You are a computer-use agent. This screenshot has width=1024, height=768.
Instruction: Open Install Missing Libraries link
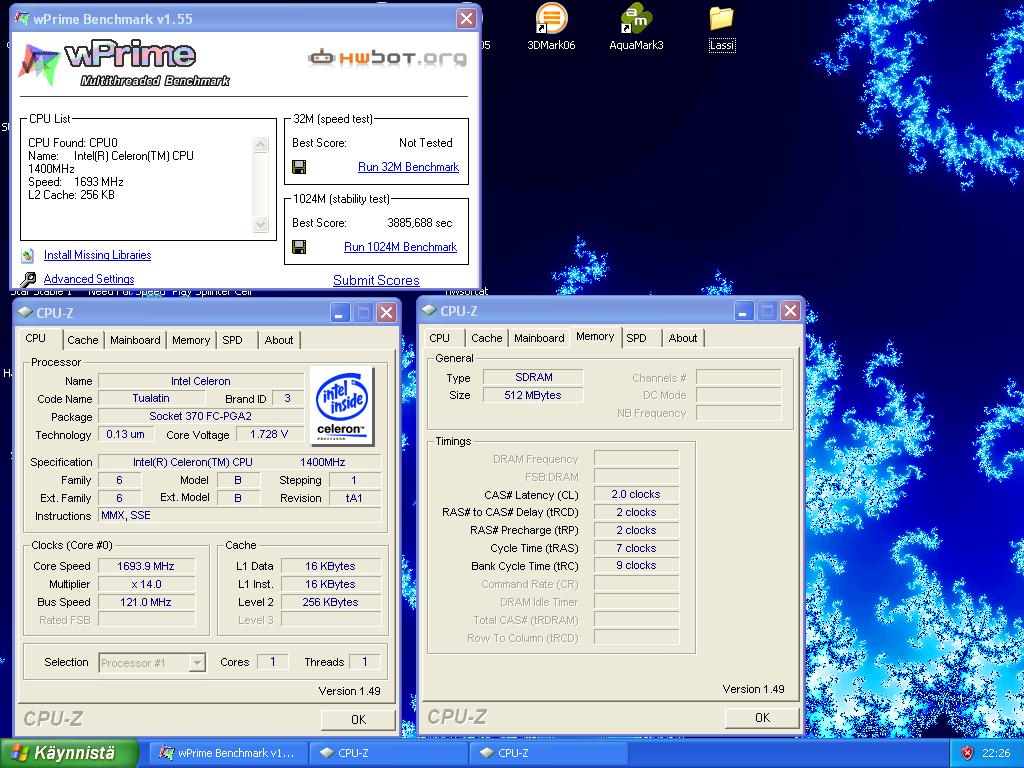coord(97,255)
